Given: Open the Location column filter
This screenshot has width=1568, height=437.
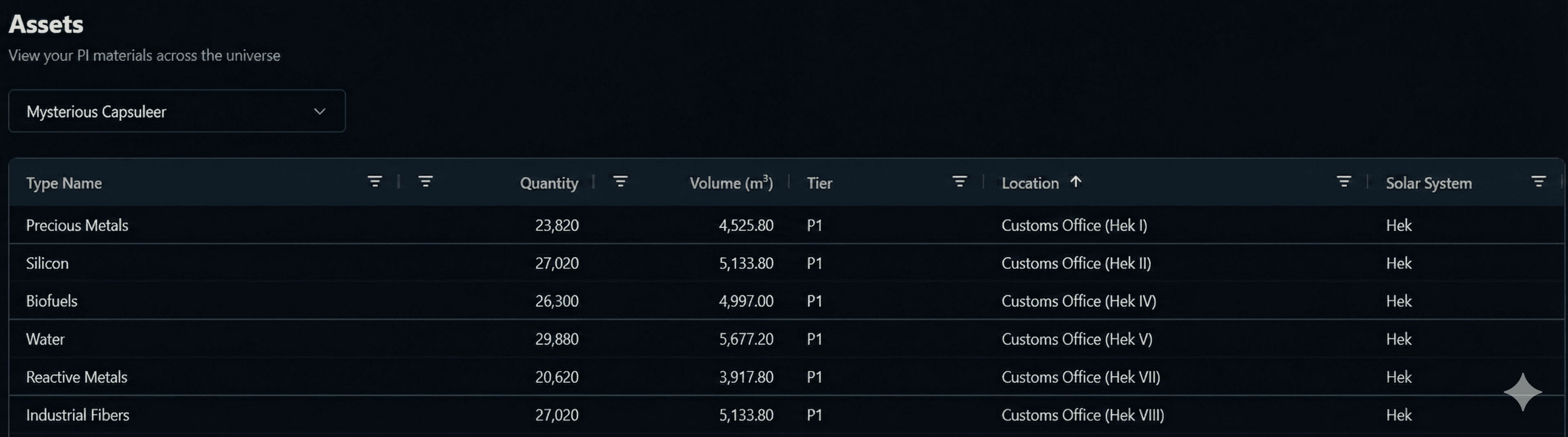Looking at the screenshot, I should click(x=1343, y=181).
